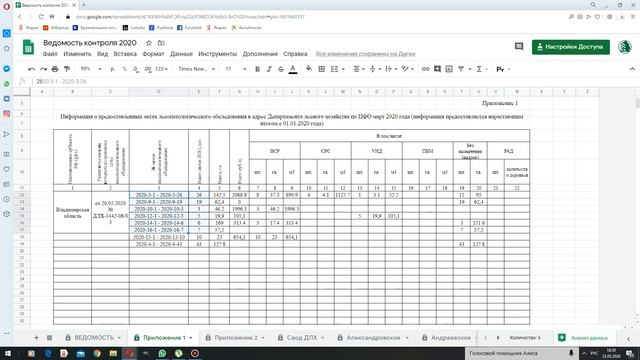Screen dimensions: 640x360
Task: Open the vertical align dropdown
Action: 375,69
